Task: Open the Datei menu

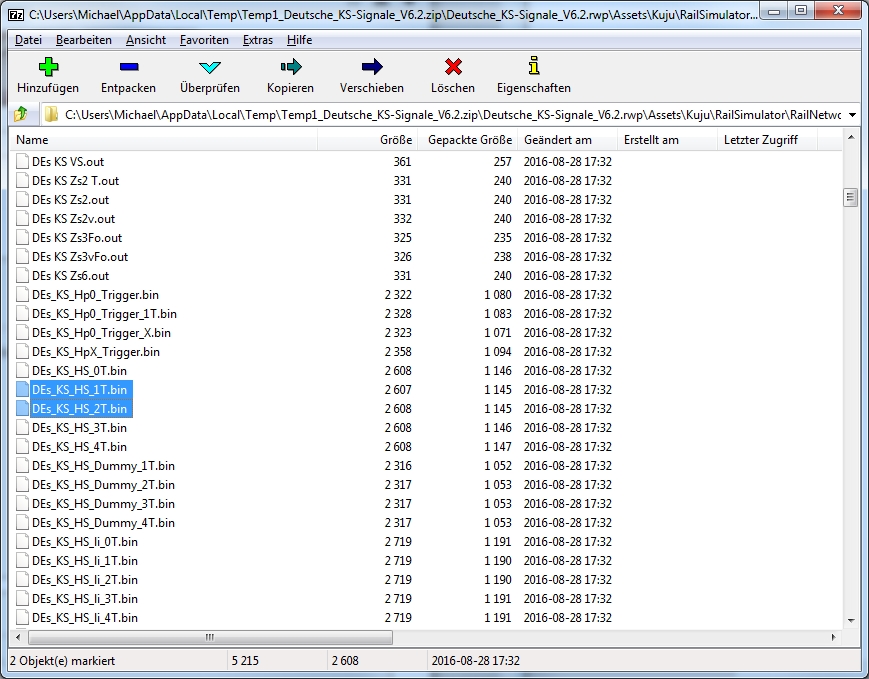Action: click(28, 40)
